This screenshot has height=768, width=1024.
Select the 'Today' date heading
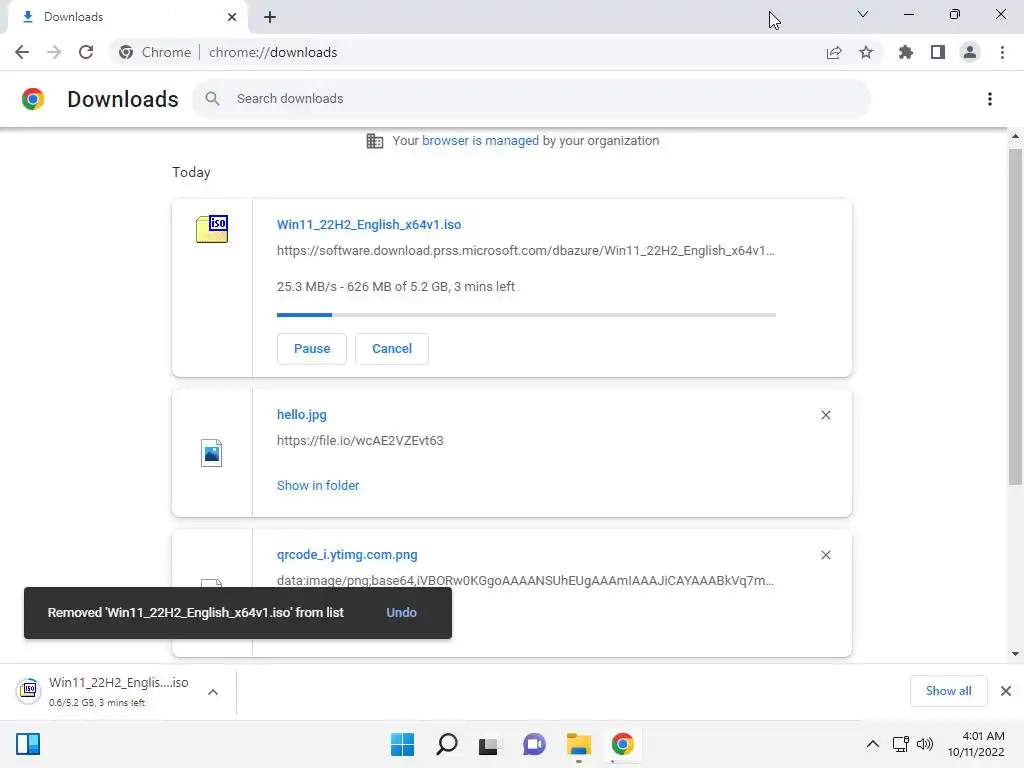tap(191, 172)
